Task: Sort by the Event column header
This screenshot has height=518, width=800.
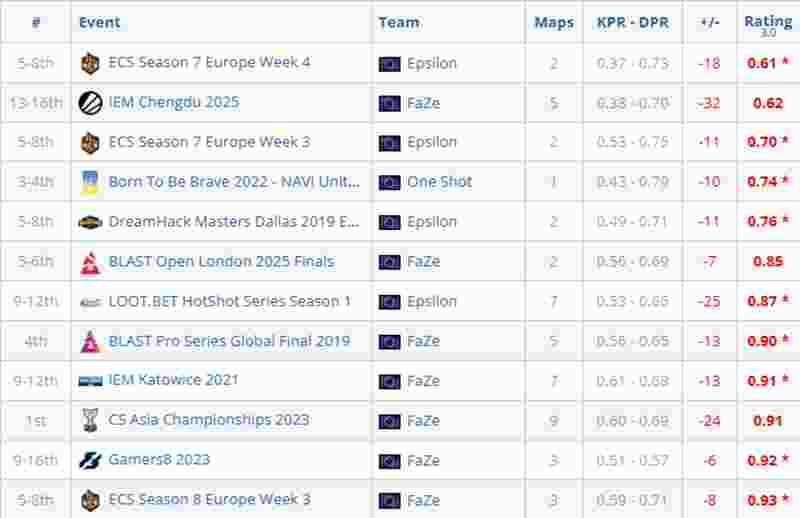Action: (x=99, y=22)
